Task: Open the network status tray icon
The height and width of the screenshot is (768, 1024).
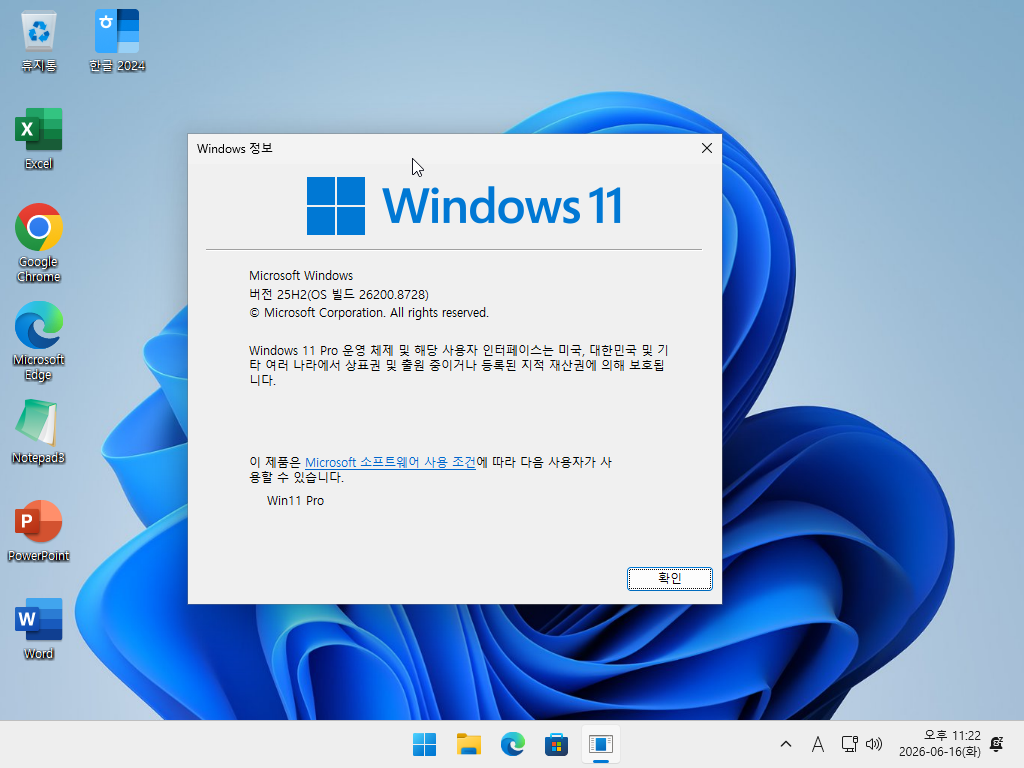Action: pyautogui.click(x=849, y=744)
